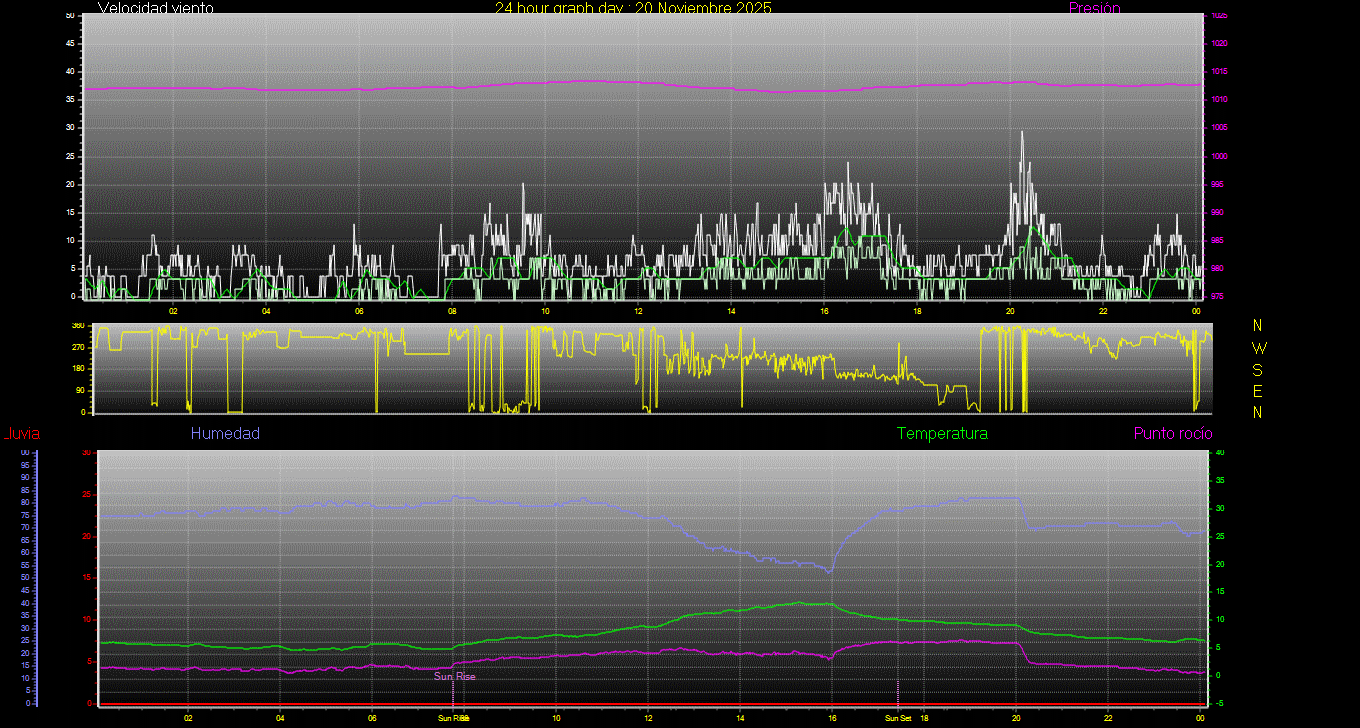Select the blue "Humedad" legend label
Image resolution: width=1360 pixels, height=728 pixels.
pyautogui.click(x=225, y=434)
